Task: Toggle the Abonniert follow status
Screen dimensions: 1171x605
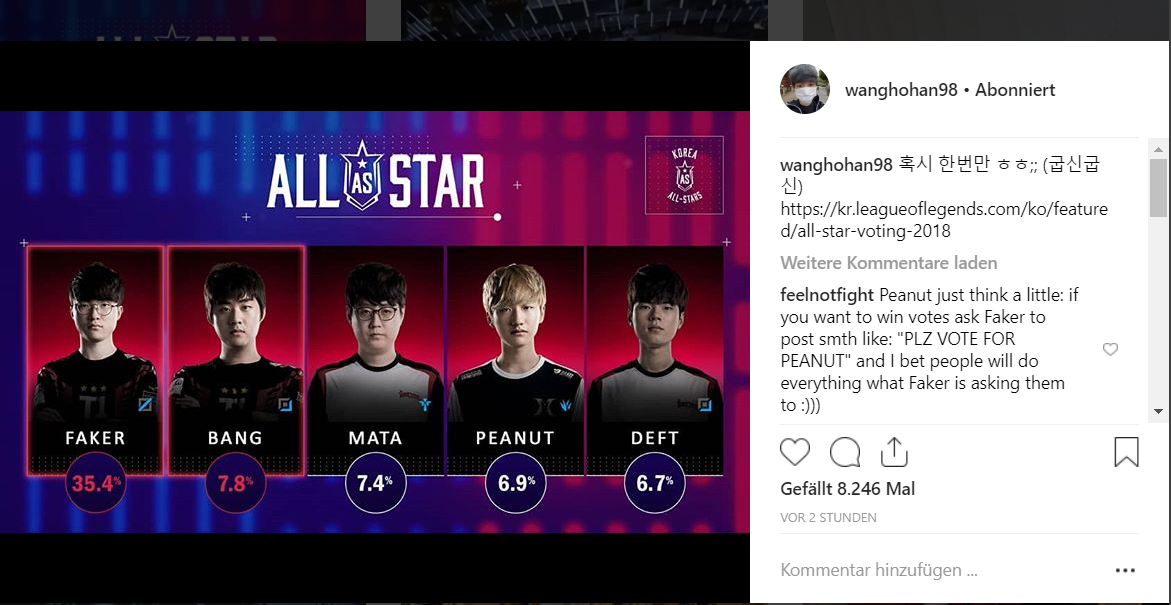Action: pyautogui.click(x=1016, y=90)
